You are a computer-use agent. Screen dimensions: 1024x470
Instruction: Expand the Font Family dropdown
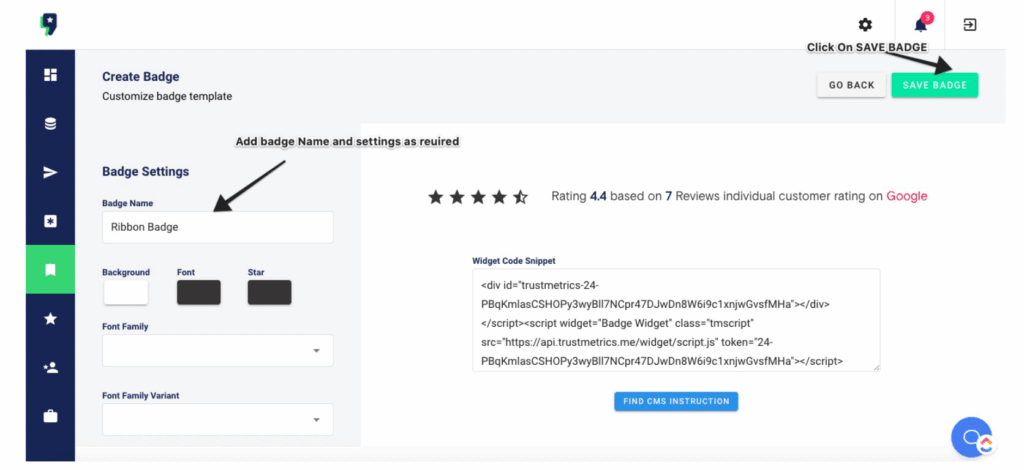(217, 351)
